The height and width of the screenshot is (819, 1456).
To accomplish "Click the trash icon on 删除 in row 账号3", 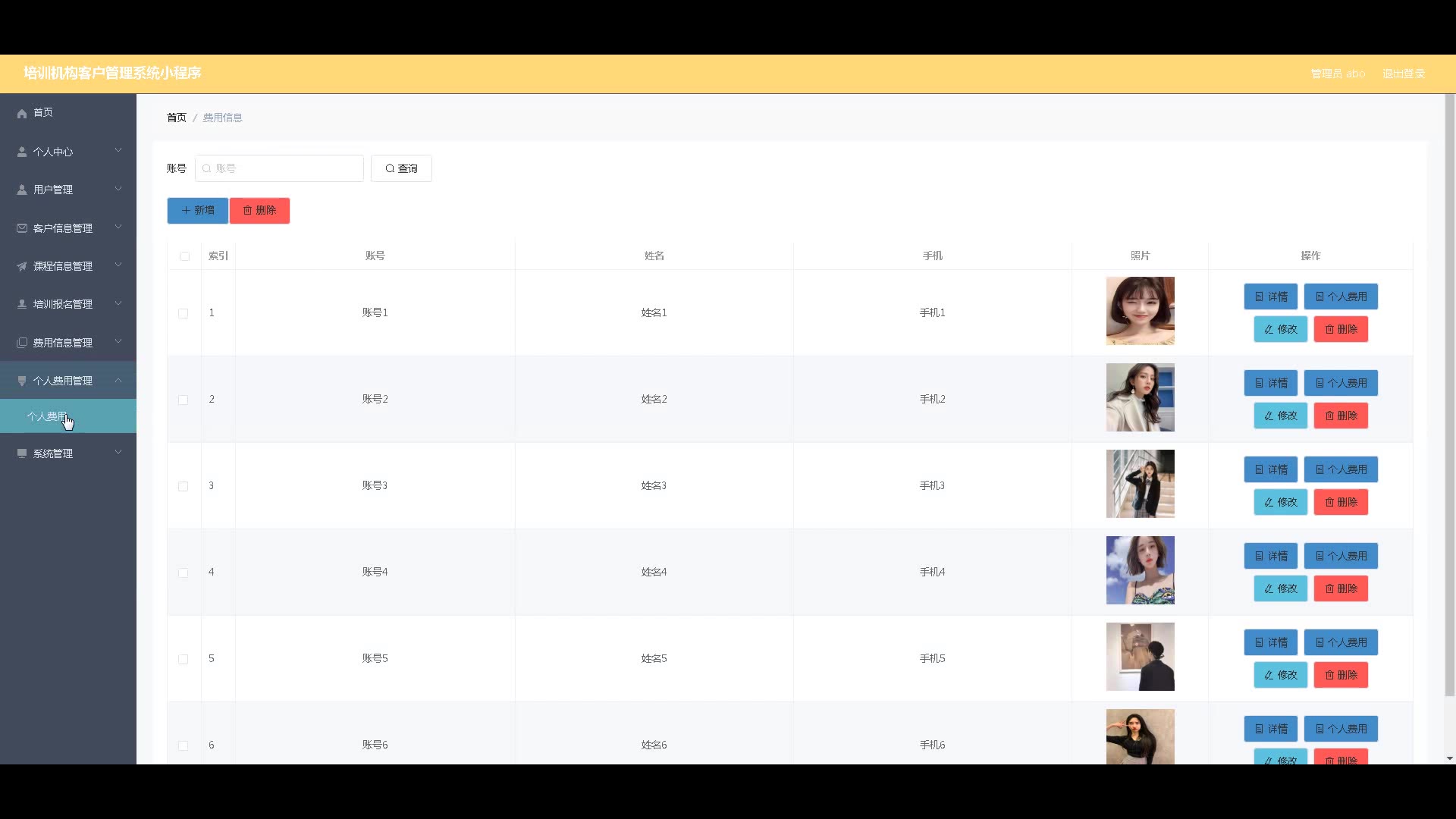I will click(1329, 502).
